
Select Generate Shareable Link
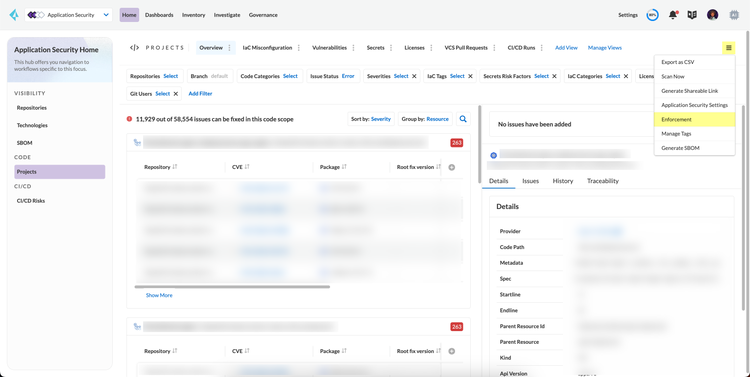695,91
